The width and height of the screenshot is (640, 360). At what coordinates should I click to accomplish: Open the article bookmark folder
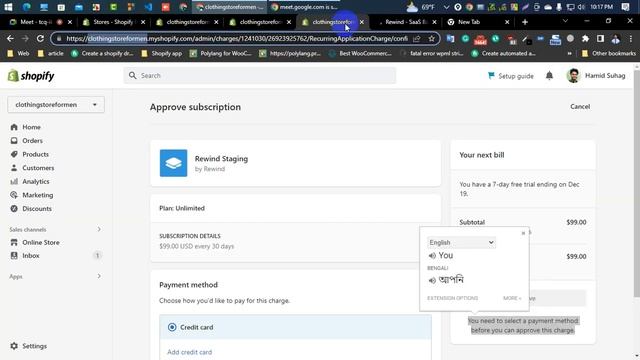pos(50,53)
